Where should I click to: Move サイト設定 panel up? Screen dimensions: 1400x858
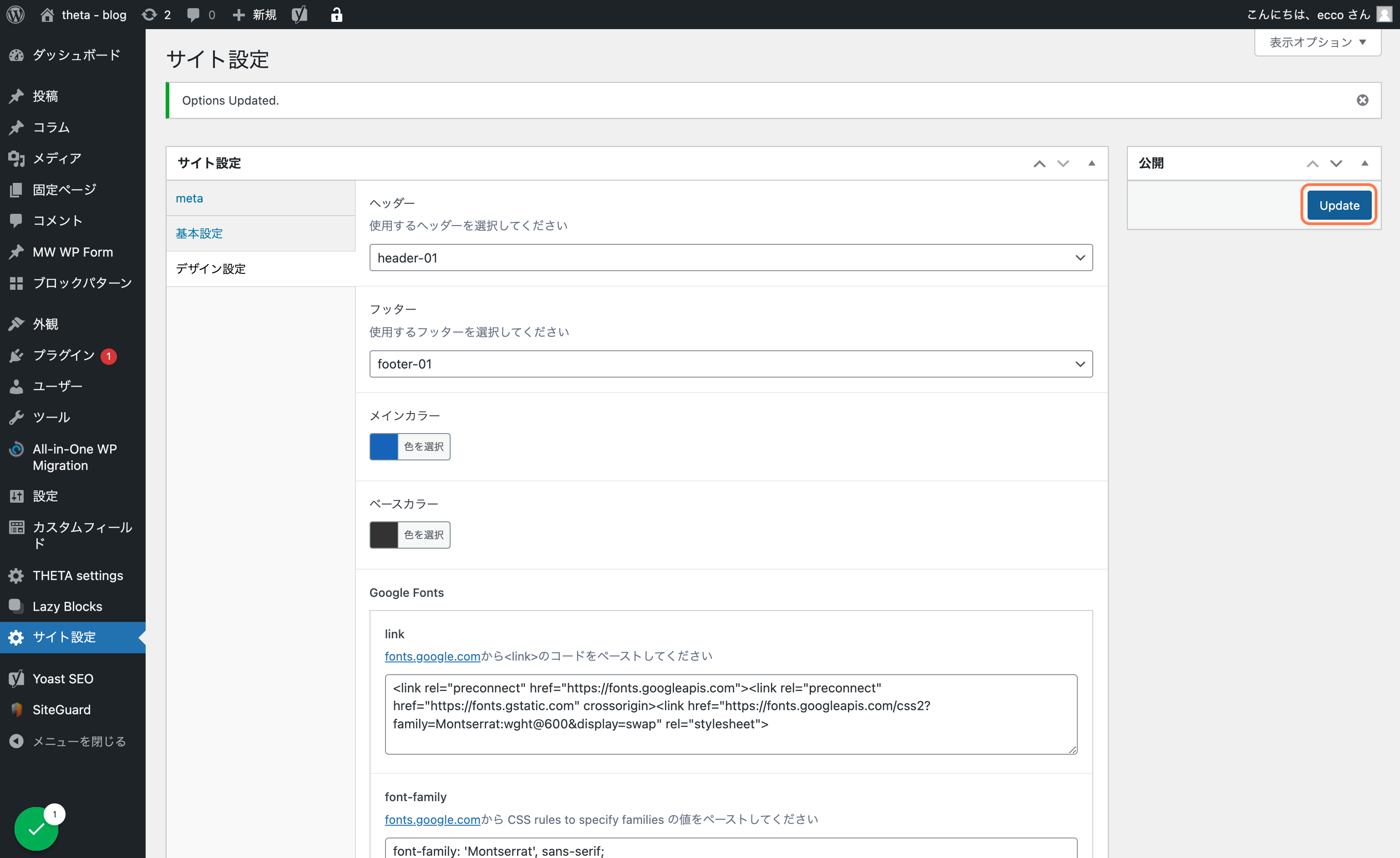[1039, 163]
